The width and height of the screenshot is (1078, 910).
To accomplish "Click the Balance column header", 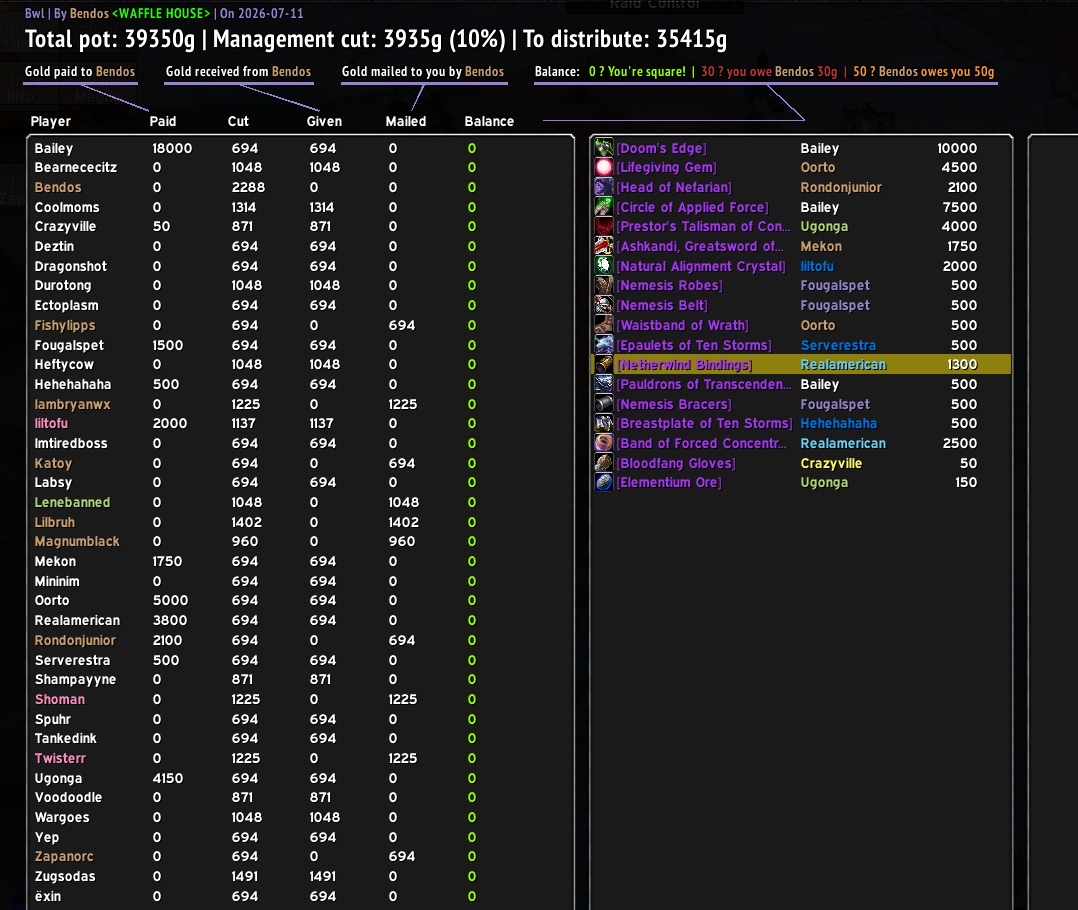I will (x=489, y=122).
